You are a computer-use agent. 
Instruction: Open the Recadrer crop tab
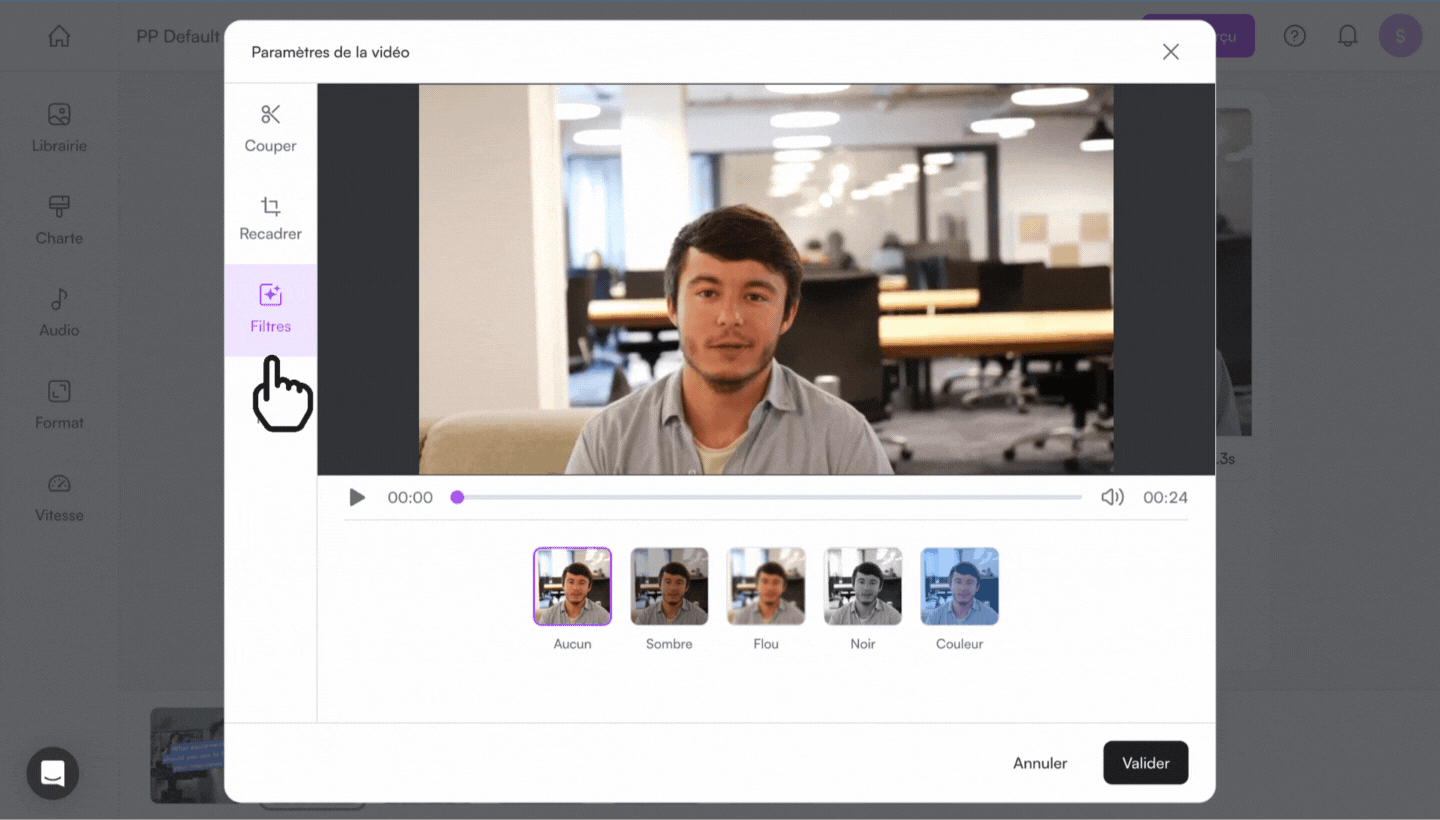pos(270,219)
